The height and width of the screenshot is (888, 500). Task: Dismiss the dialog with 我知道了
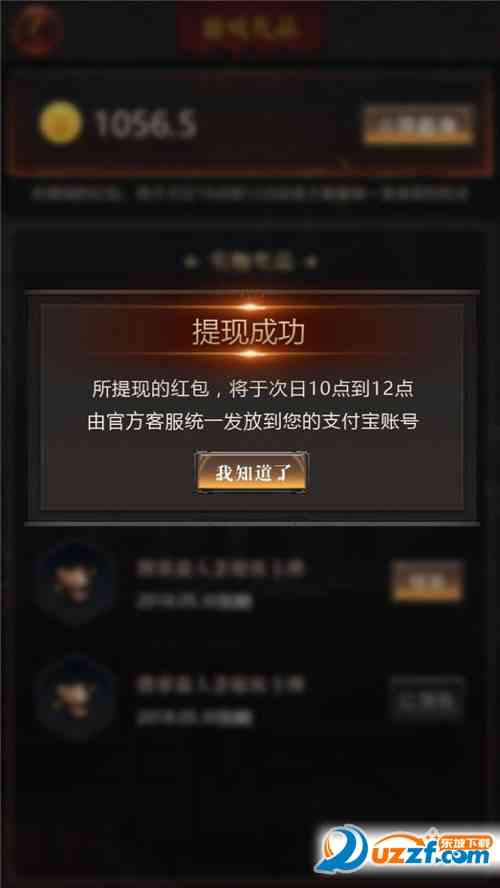pos(251,472)
